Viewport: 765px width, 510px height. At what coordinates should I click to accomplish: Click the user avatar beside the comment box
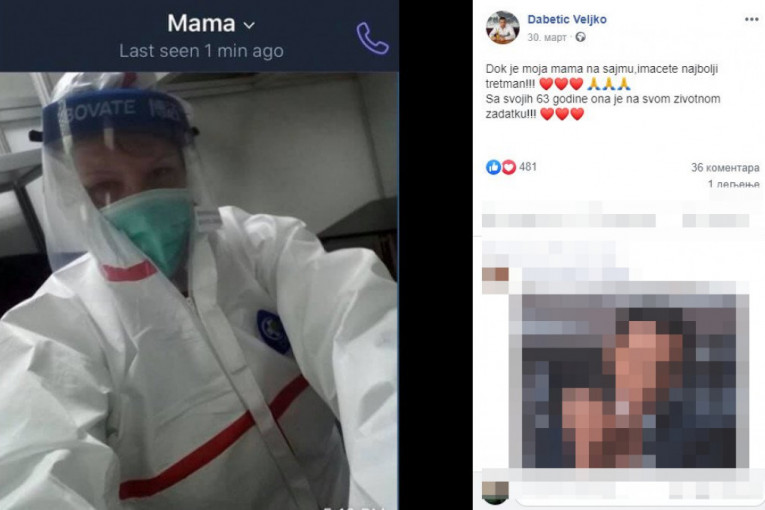(x=495, y=493)
